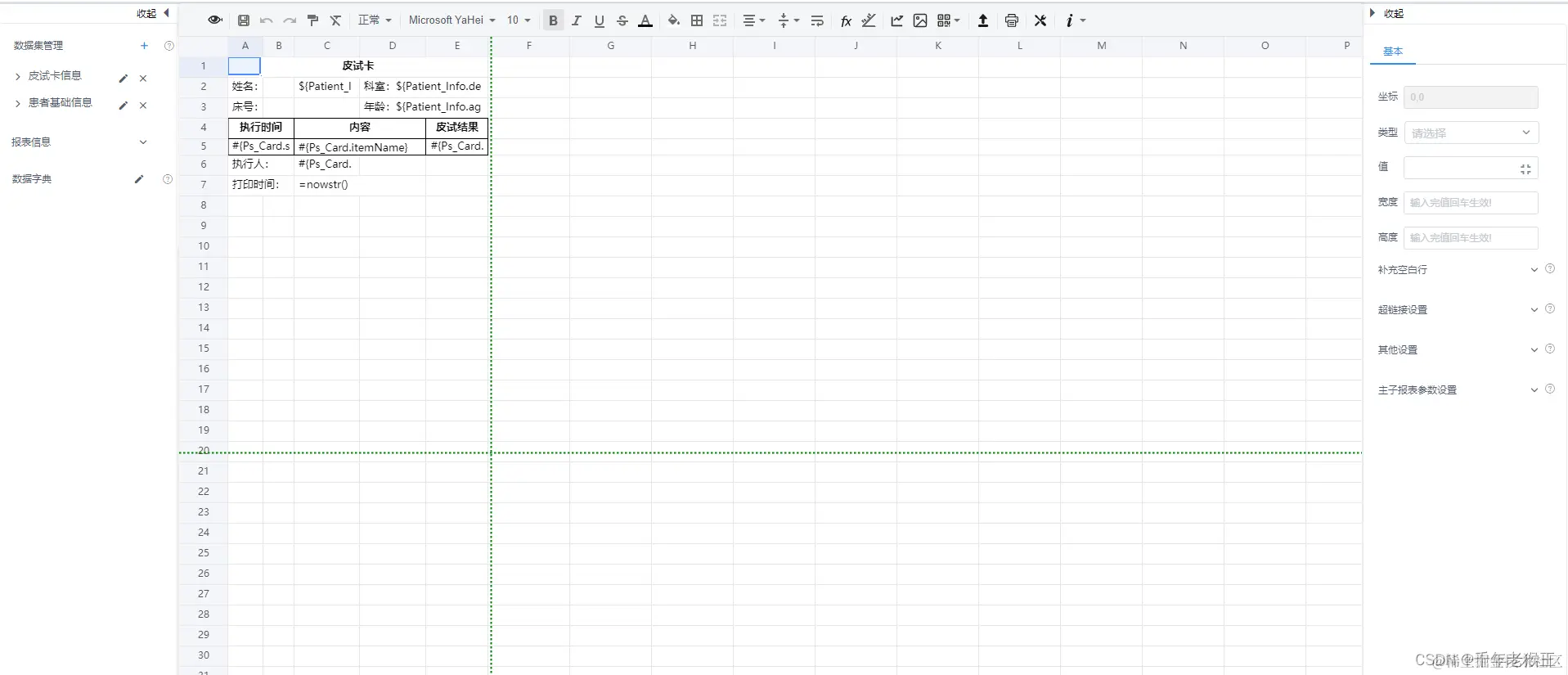Open the 类型 select box

pos(1471,133)
